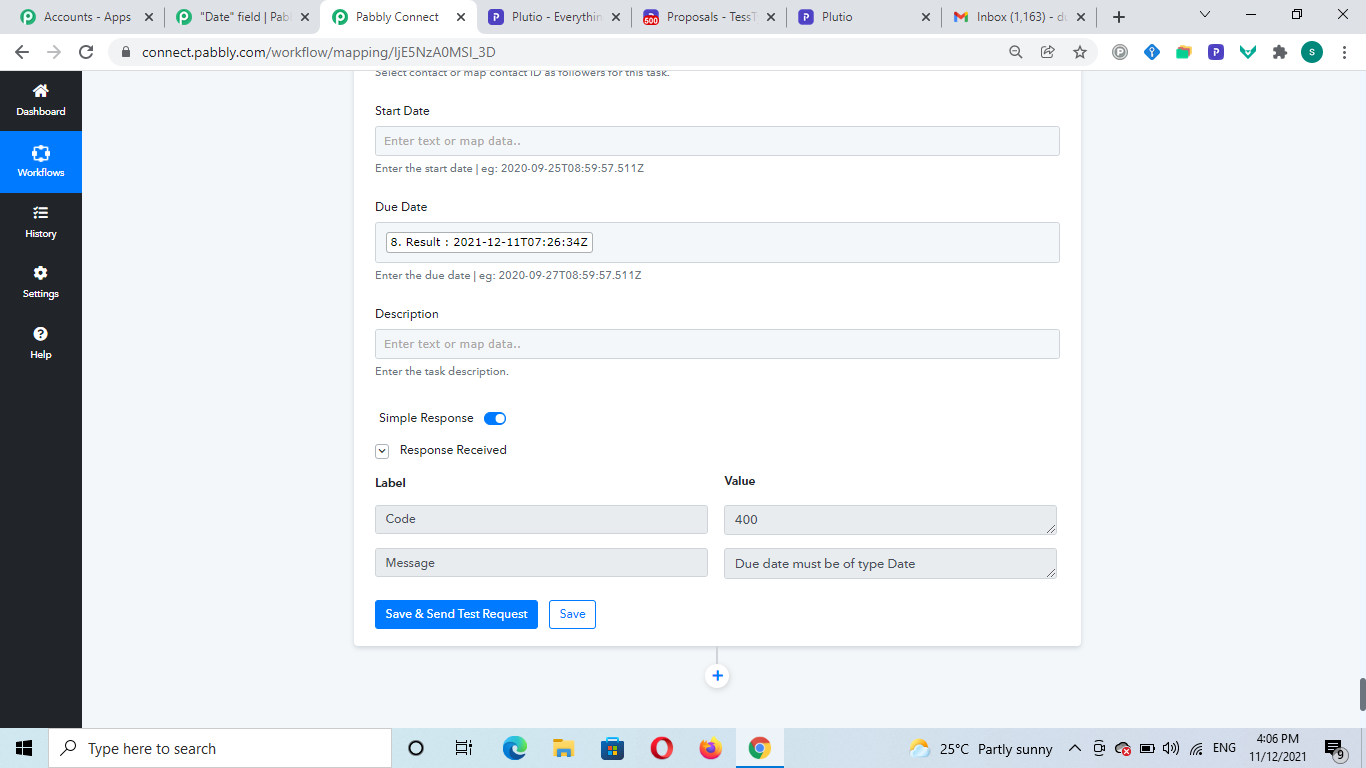This screenshot has height=768, width=1366.
Task: Open the History sidebar icon
Action: [x=41, y=213]
